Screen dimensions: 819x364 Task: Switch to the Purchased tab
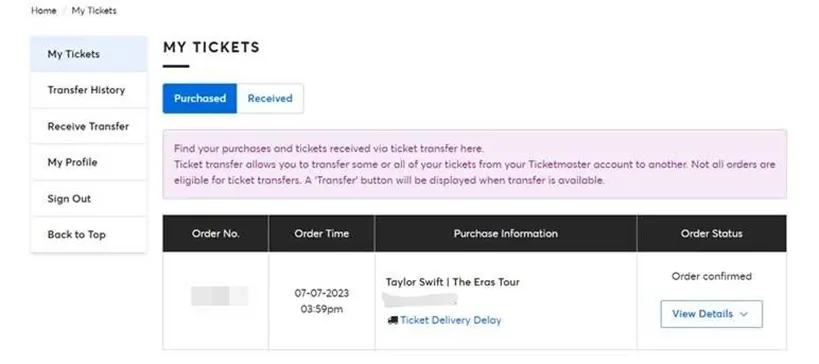tap(200, 98)
